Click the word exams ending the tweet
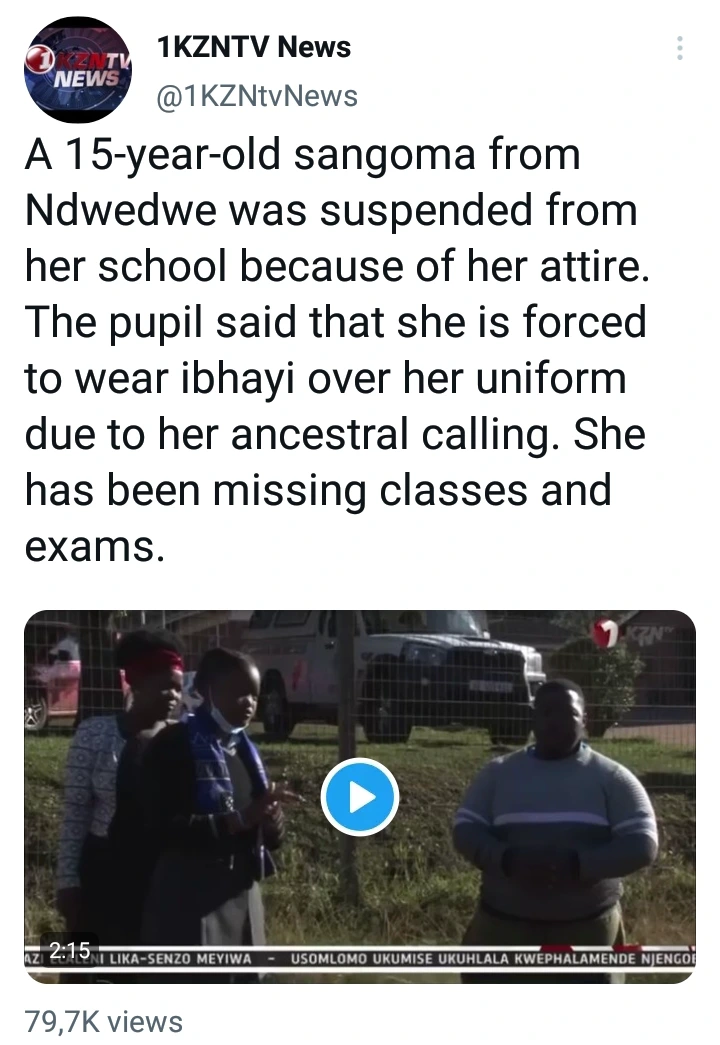This screenshot has height=1045, width=720. (94, 546)
